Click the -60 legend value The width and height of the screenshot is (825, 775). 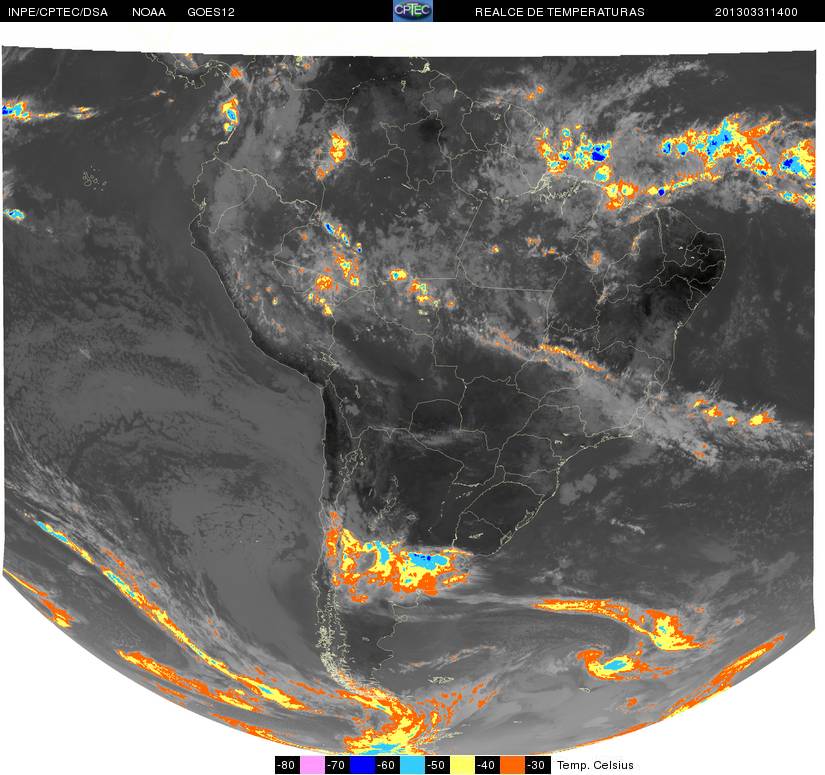pos(388,764)
